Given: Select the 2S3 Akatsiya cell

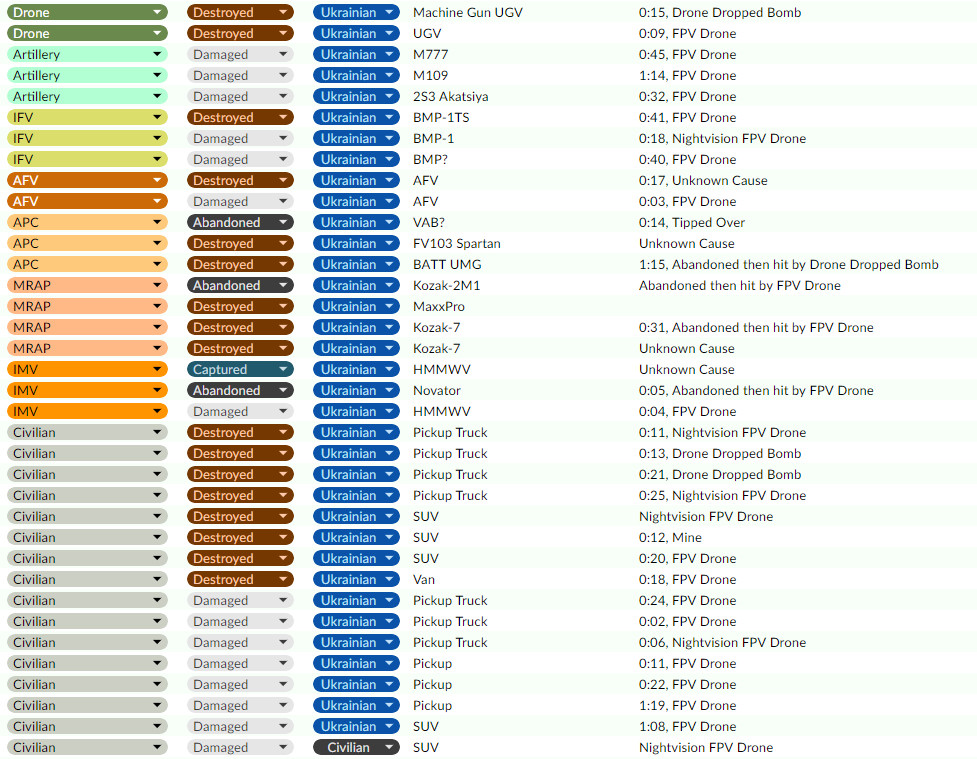Looking at the screenshot, I should coord(450,97).
